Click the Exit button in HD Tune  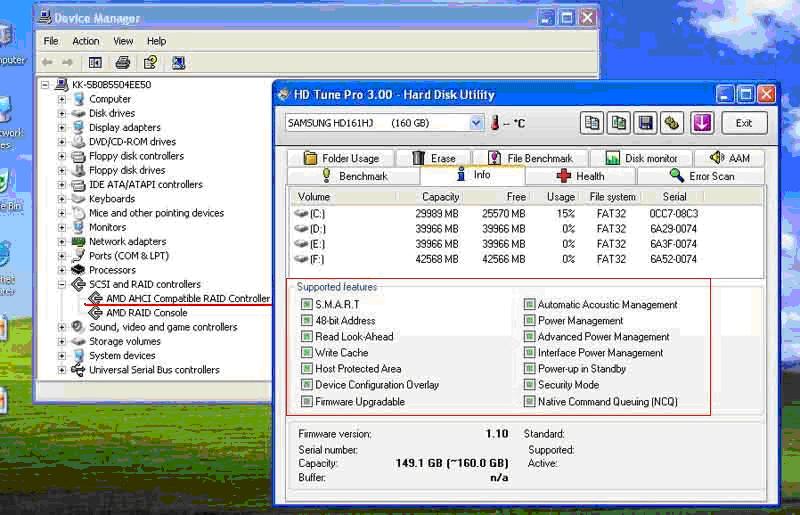tap(744, 123)
